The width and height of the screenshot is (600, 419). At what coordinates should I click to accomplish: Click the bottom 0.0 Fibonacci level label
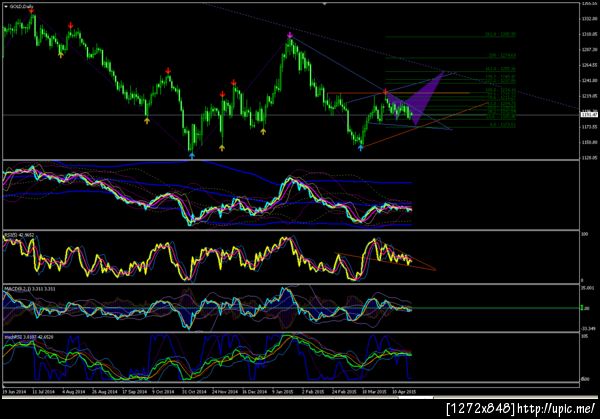[x=503, y=125]
